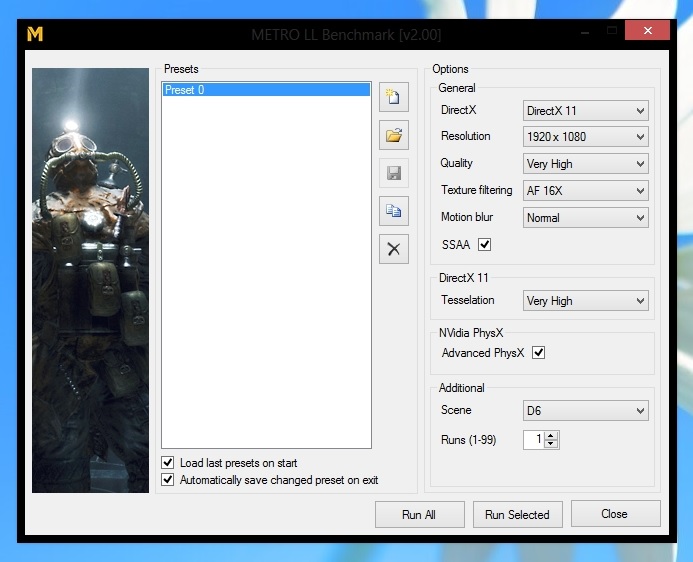Viewport: 693px width, 562px height.
Task: Click the open preset folder icon
Action: (x=394, y=135)
